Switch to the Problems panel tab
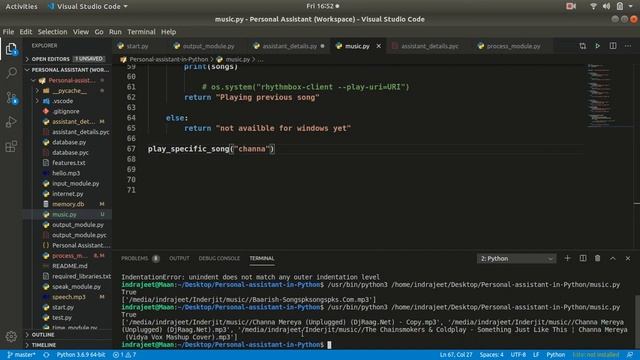 140,258
